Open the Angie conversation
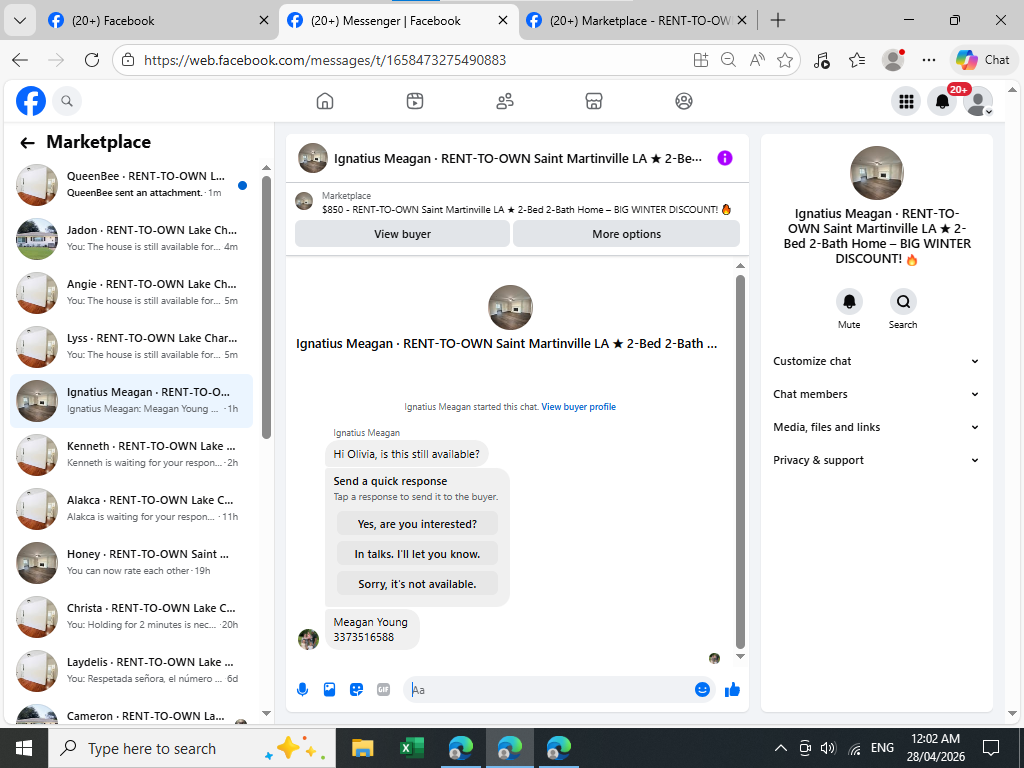 (x=131, y=293)
